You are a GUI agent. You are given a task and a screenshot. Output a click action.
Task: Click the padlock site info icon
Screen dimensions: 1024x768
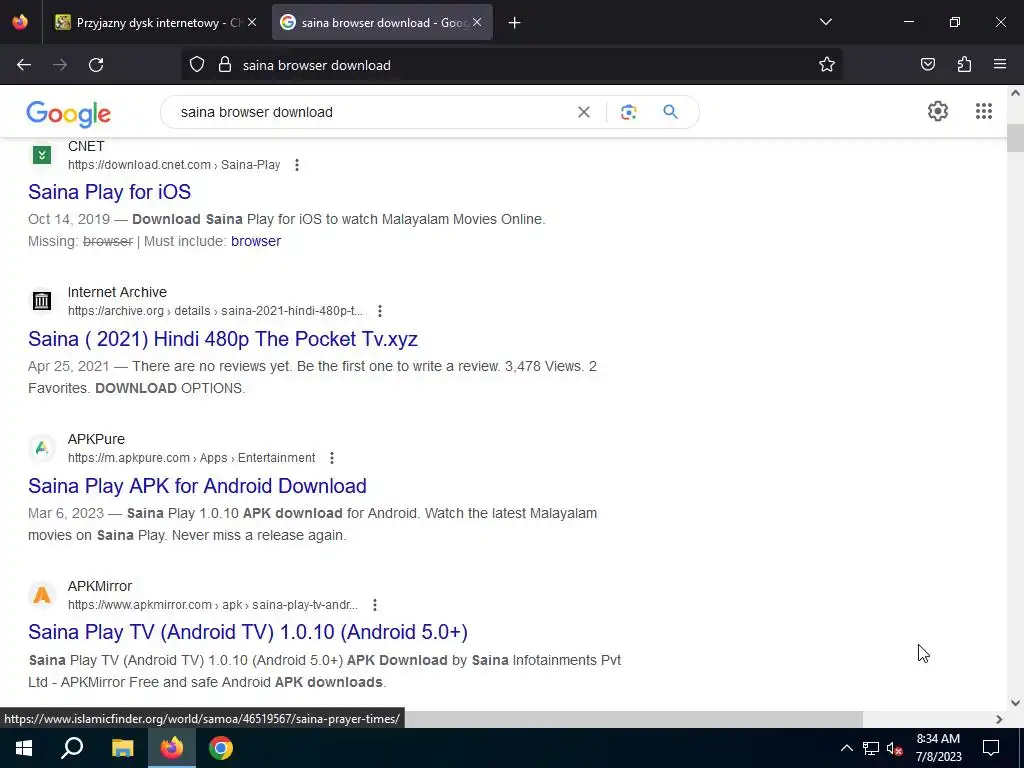(x=225, y=65)
